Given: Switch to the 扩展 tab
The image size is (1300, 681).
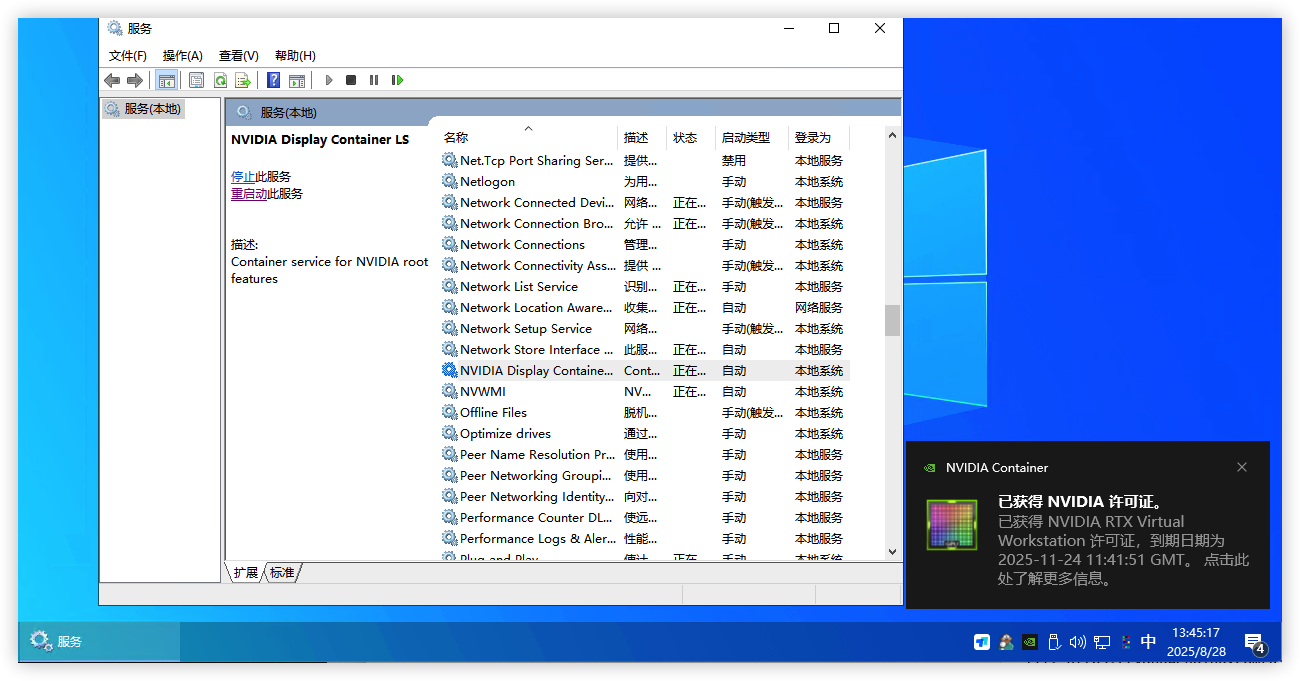Looking at the screenshot, I should 245,573.
